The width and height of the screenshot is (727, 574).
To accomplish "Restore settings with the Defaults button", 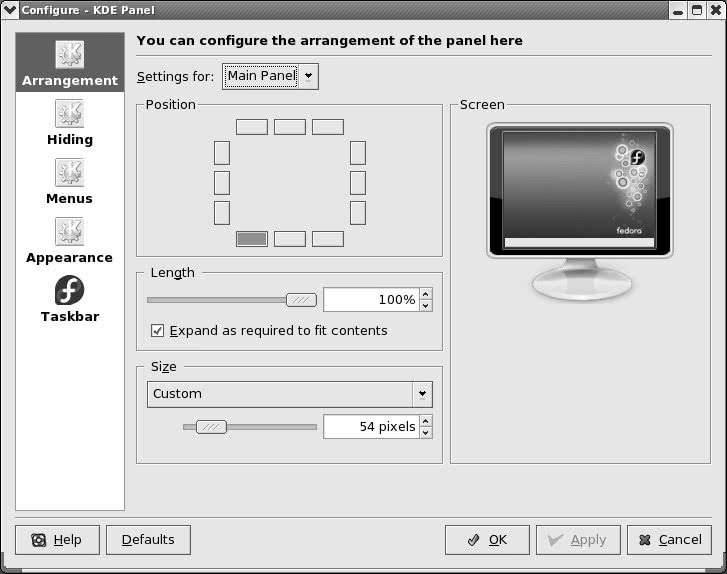I will 148,540.
